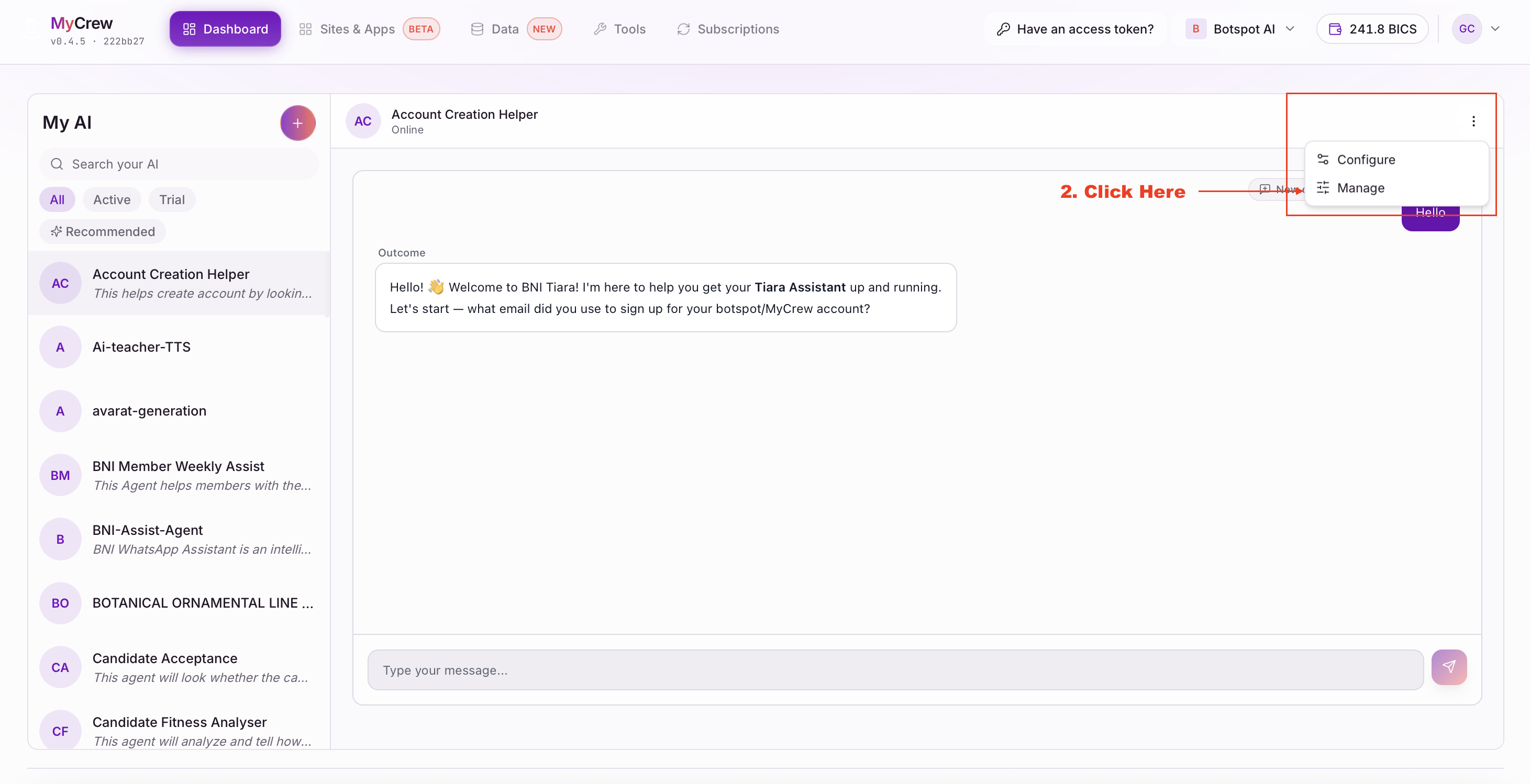
Task: Open the three-dot options menu
Action: [x=1473, y=121]
